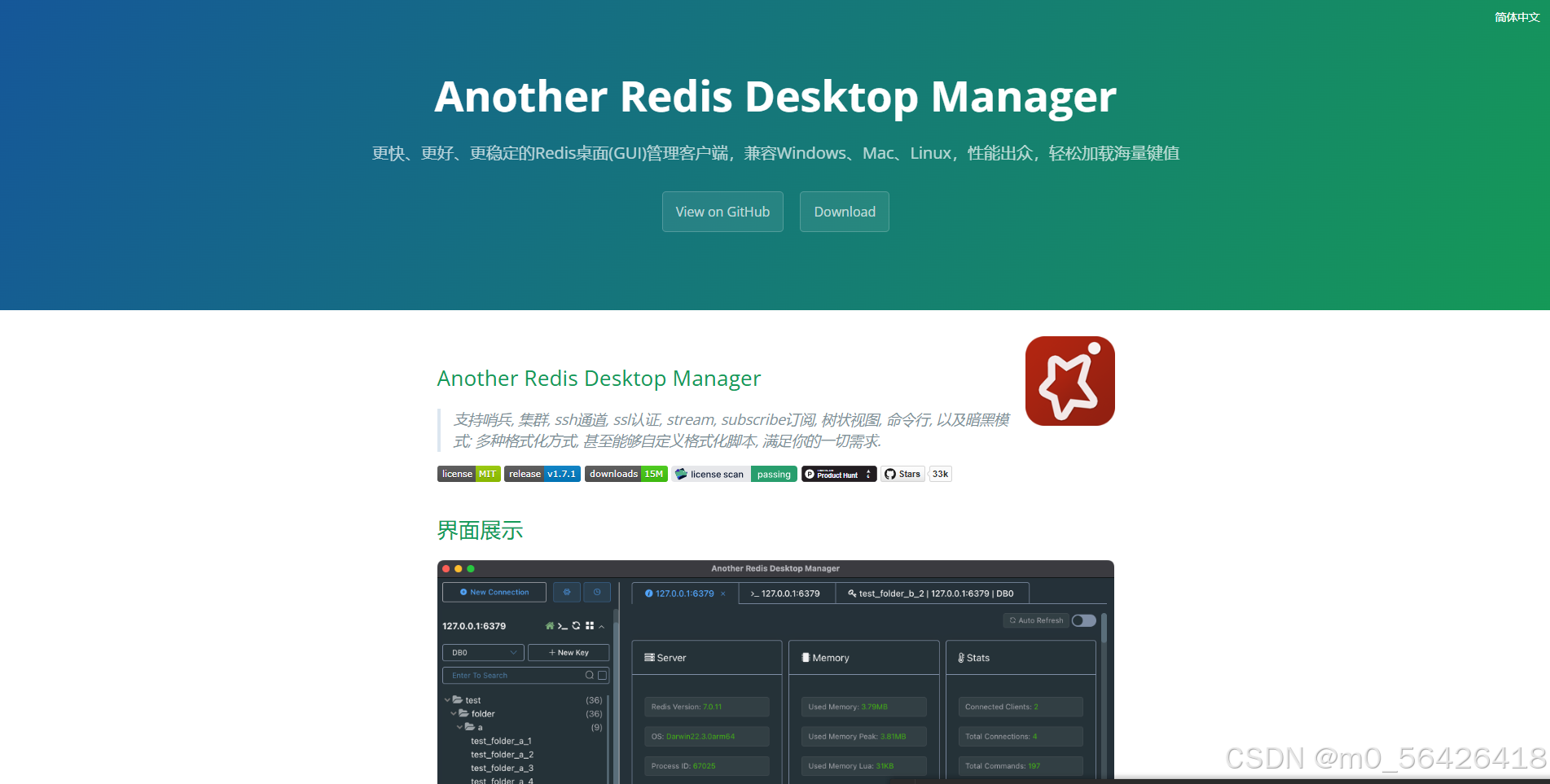Refresh keys with the refresh icon

(x=576, y=626)
